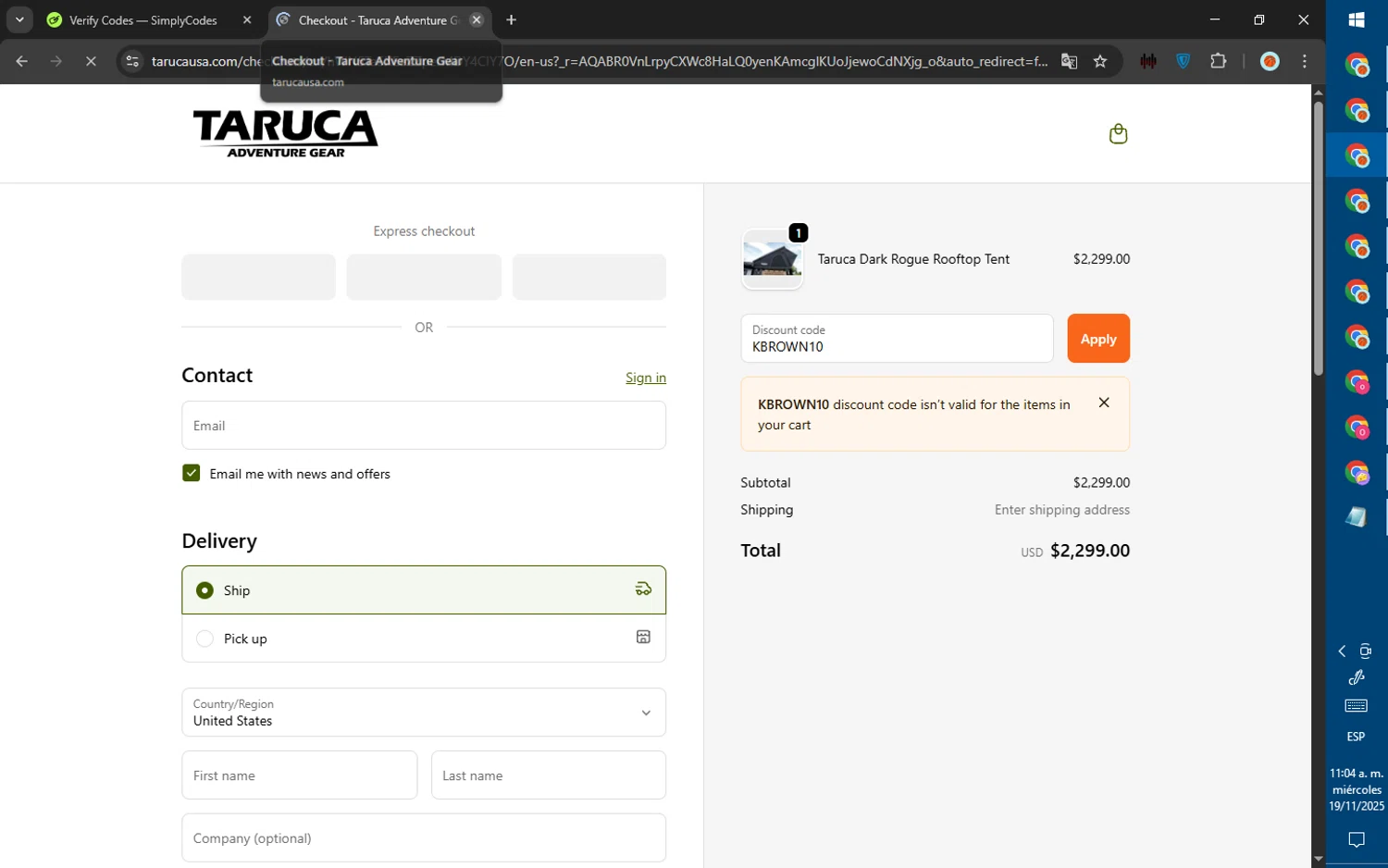Image resolution: width=1388 pixels, height=868 pixels.
Task: Open a new browser tab
Action: (x=512, y=20)
